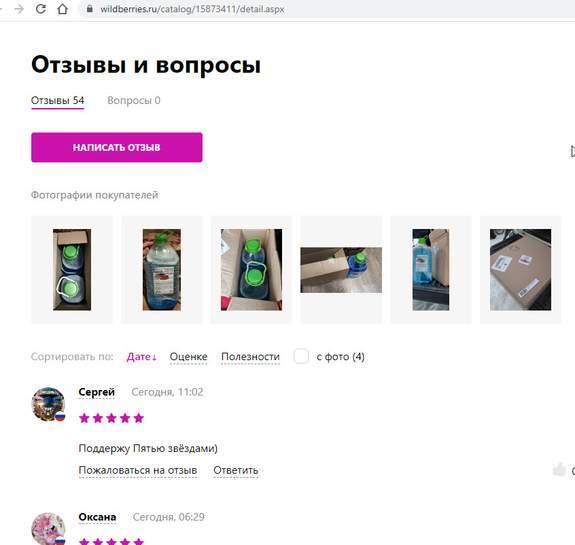The height and width of the screenshot is (545, 575).
Task: Sort reviews by Дате
Action: [x=142, y=357]
